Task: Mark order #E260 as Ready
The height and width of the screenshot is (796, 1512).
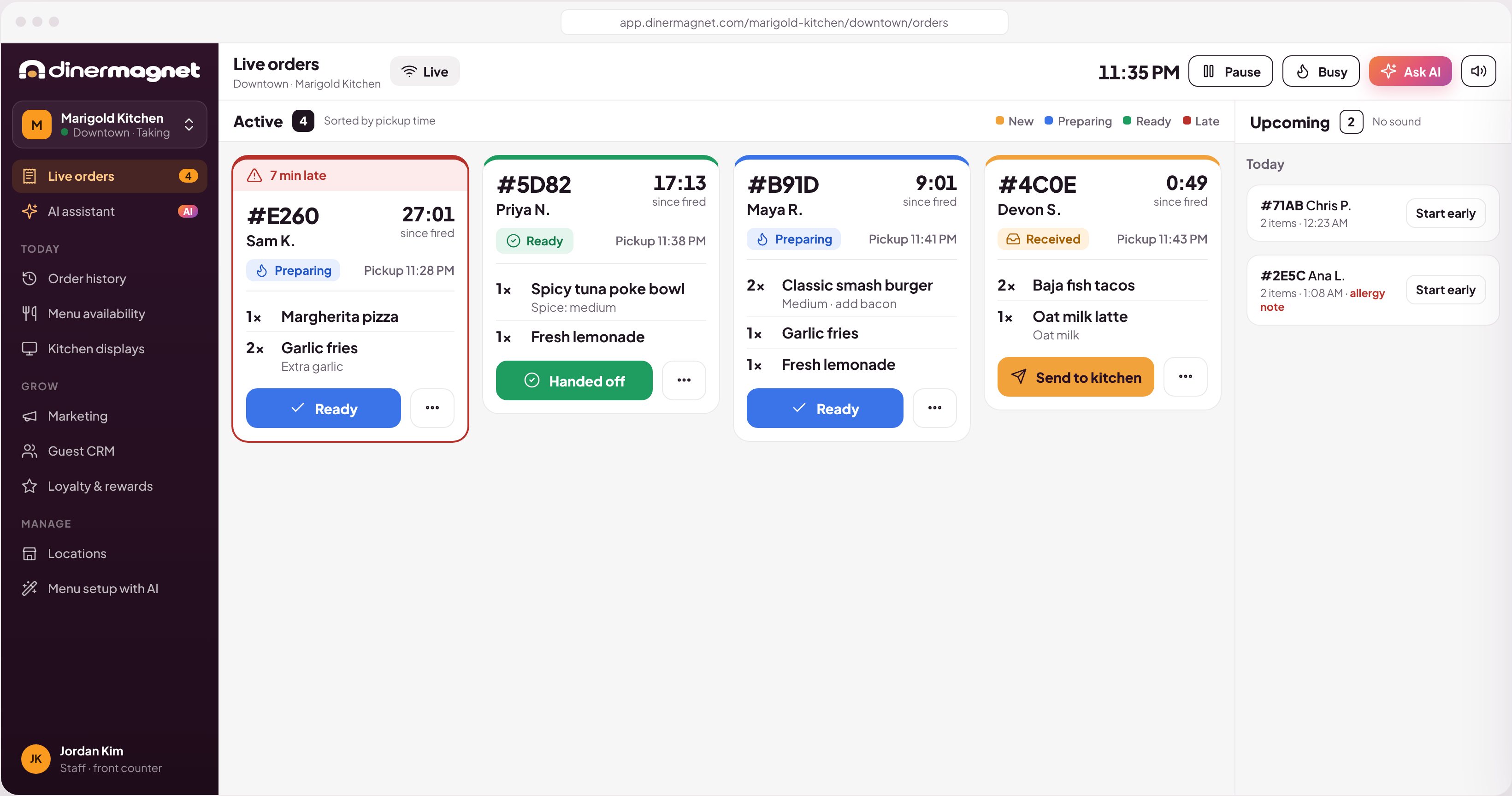Action: [324, 408]
